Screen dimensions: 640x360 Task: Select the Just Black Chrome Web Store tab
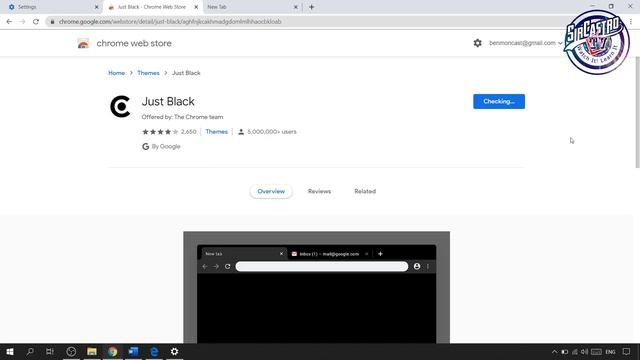[x=152, y=7]
